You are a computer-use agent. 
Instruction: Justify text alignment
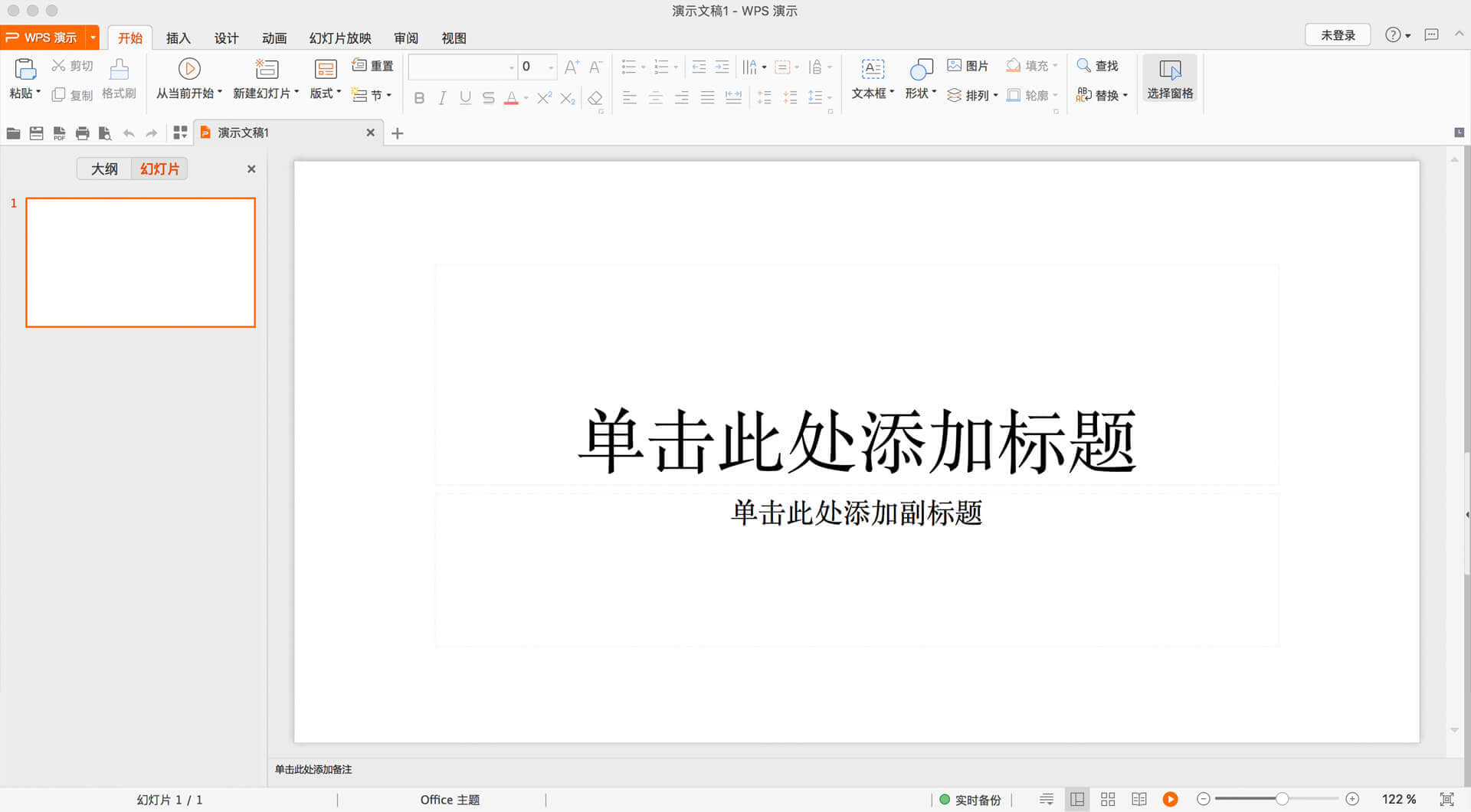pos(707,97)
